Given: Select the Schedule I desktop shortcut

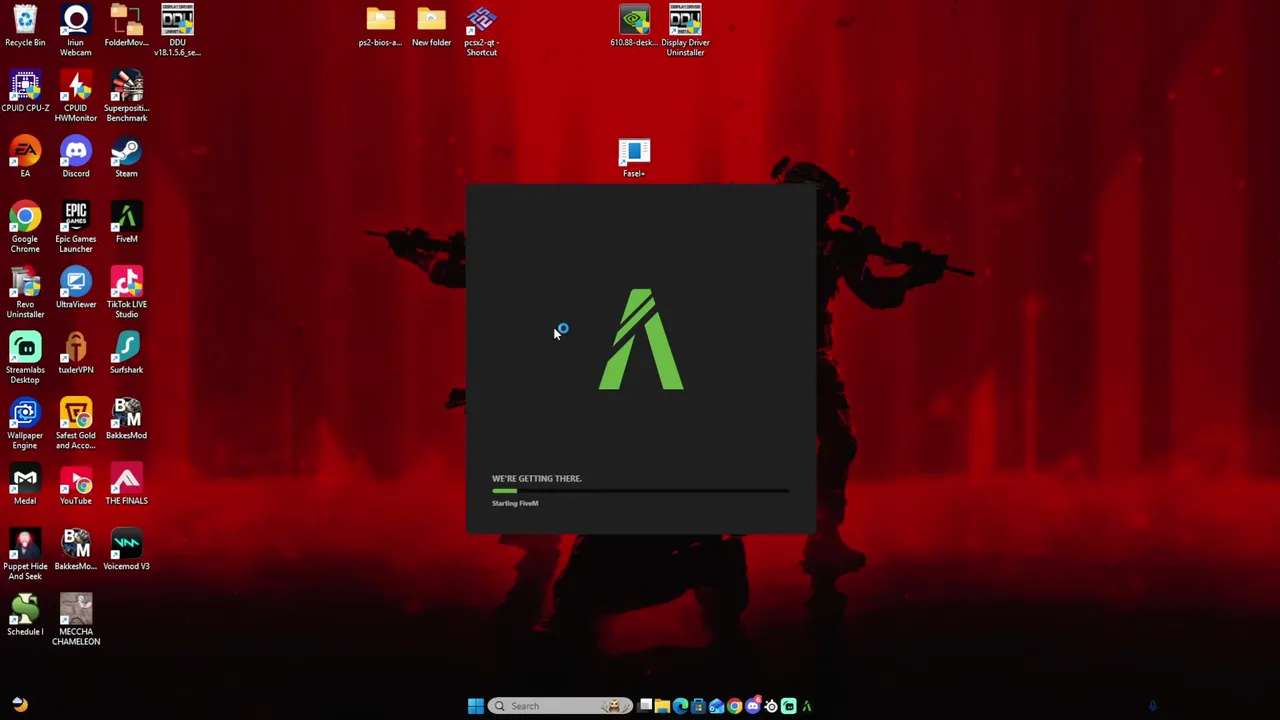Looking at the screenshot, I should tap(25, 616).
